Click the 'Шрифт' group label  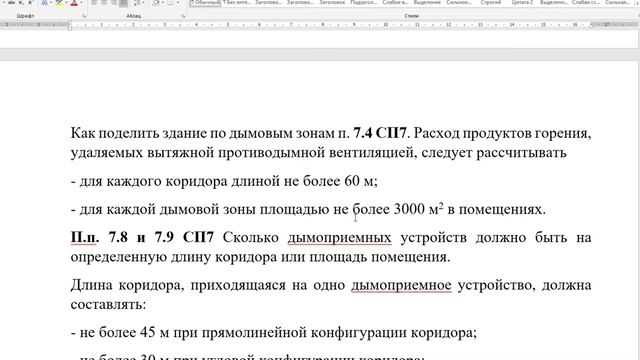25,16
